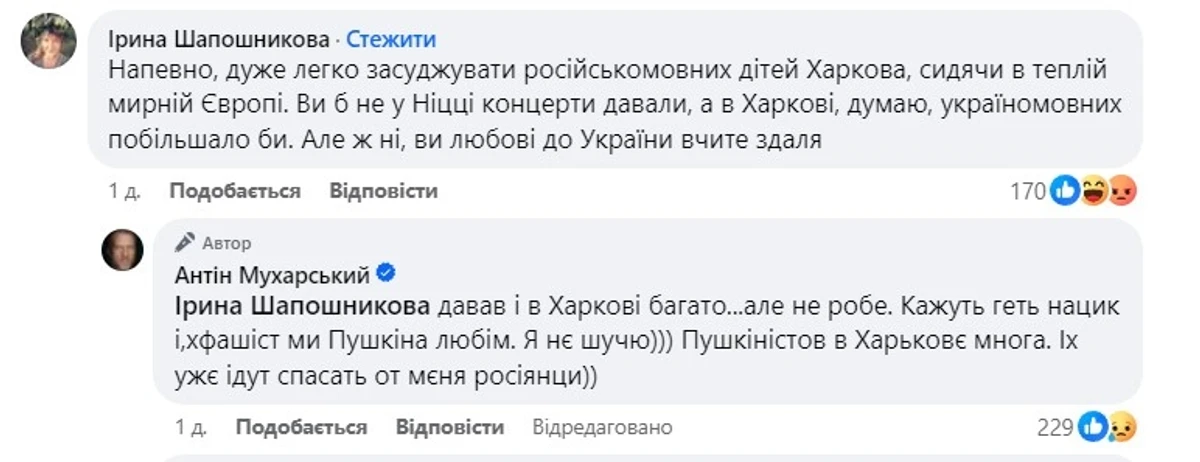Like Ірина's comment with Подобається
Viewport: 1200px width, 462px height.
[x=235, y=191]
